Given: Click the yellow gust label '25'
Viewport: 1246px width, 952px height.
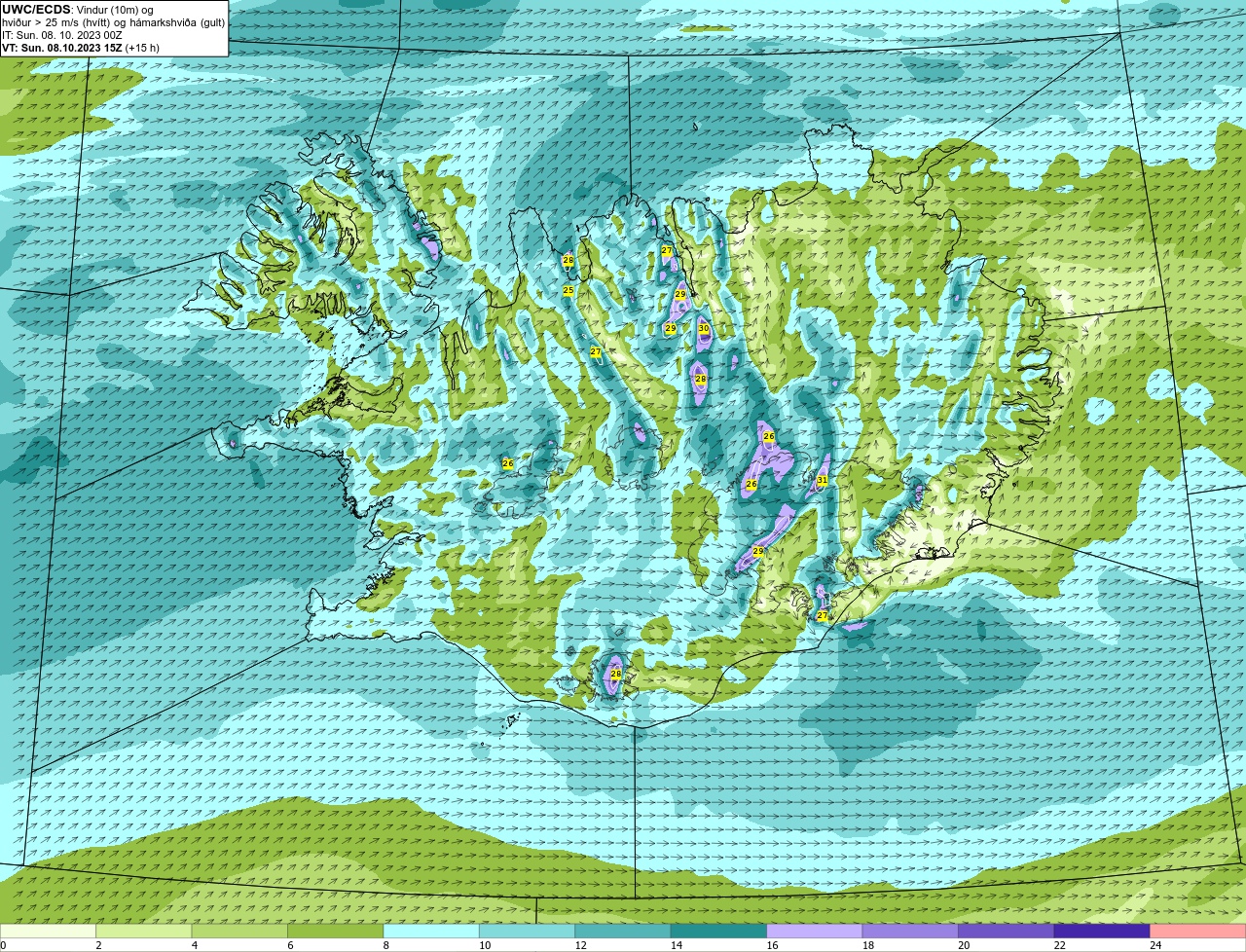Looking at the screenshot, I should pyautogui.click(x=568, y=290).
